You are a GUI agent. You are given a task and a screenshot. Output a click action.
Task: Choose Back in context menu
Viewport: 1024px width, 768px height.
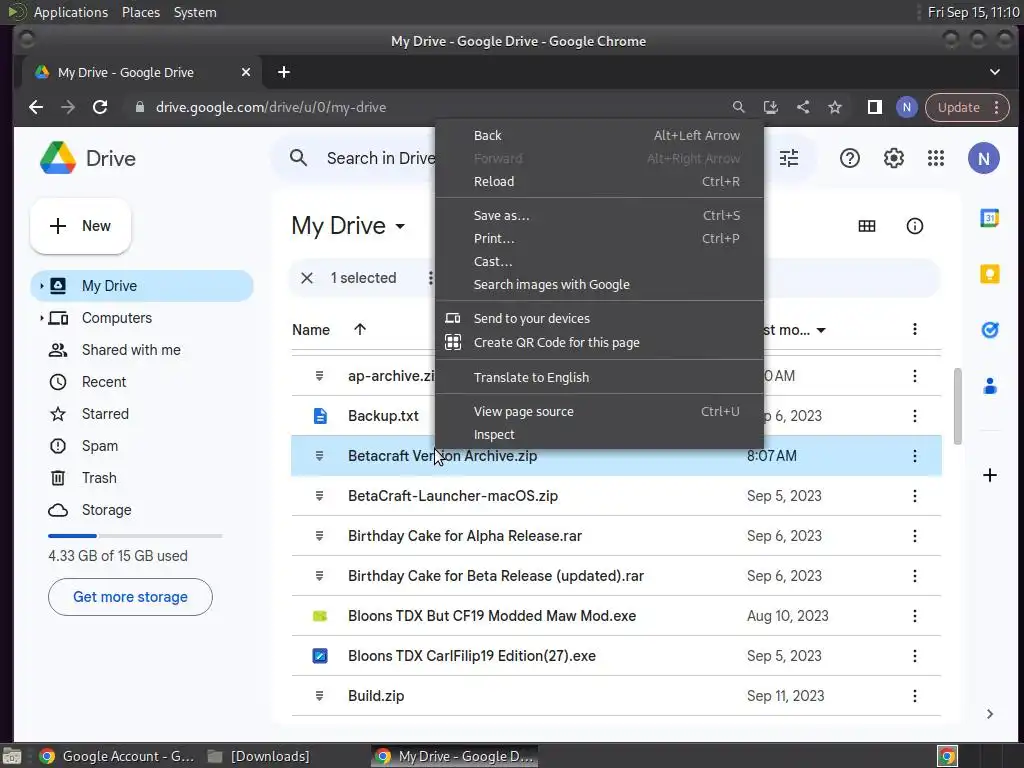click(x=600, y=135)
